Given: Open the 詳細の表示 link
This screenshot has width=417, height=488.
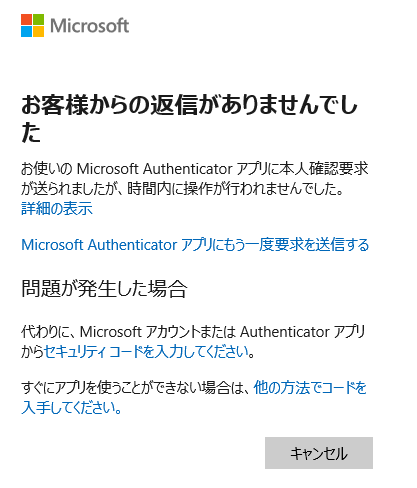Looking at the screenshot, I should click(57, 208).
